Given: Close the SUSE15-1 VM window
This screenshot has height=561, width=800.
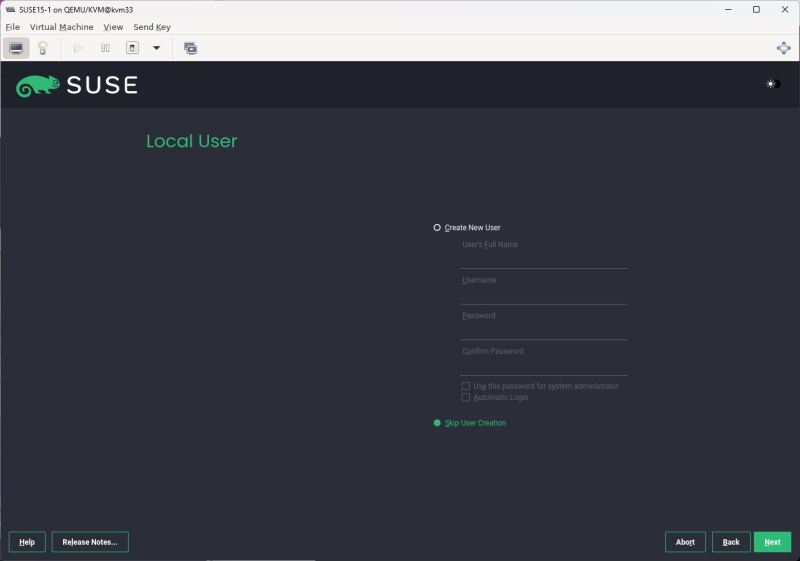Looking at the screenshot, I should click(785, 10).
